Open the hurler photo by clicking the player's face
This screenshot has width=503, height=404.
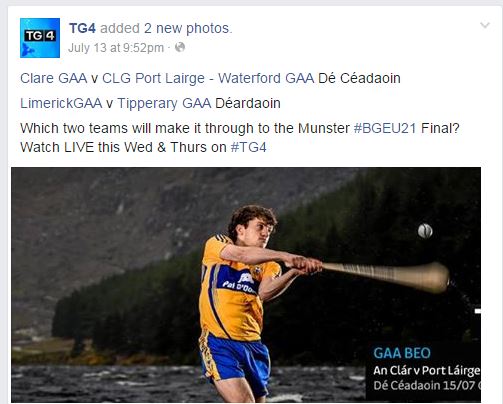[x=260, y=231]
